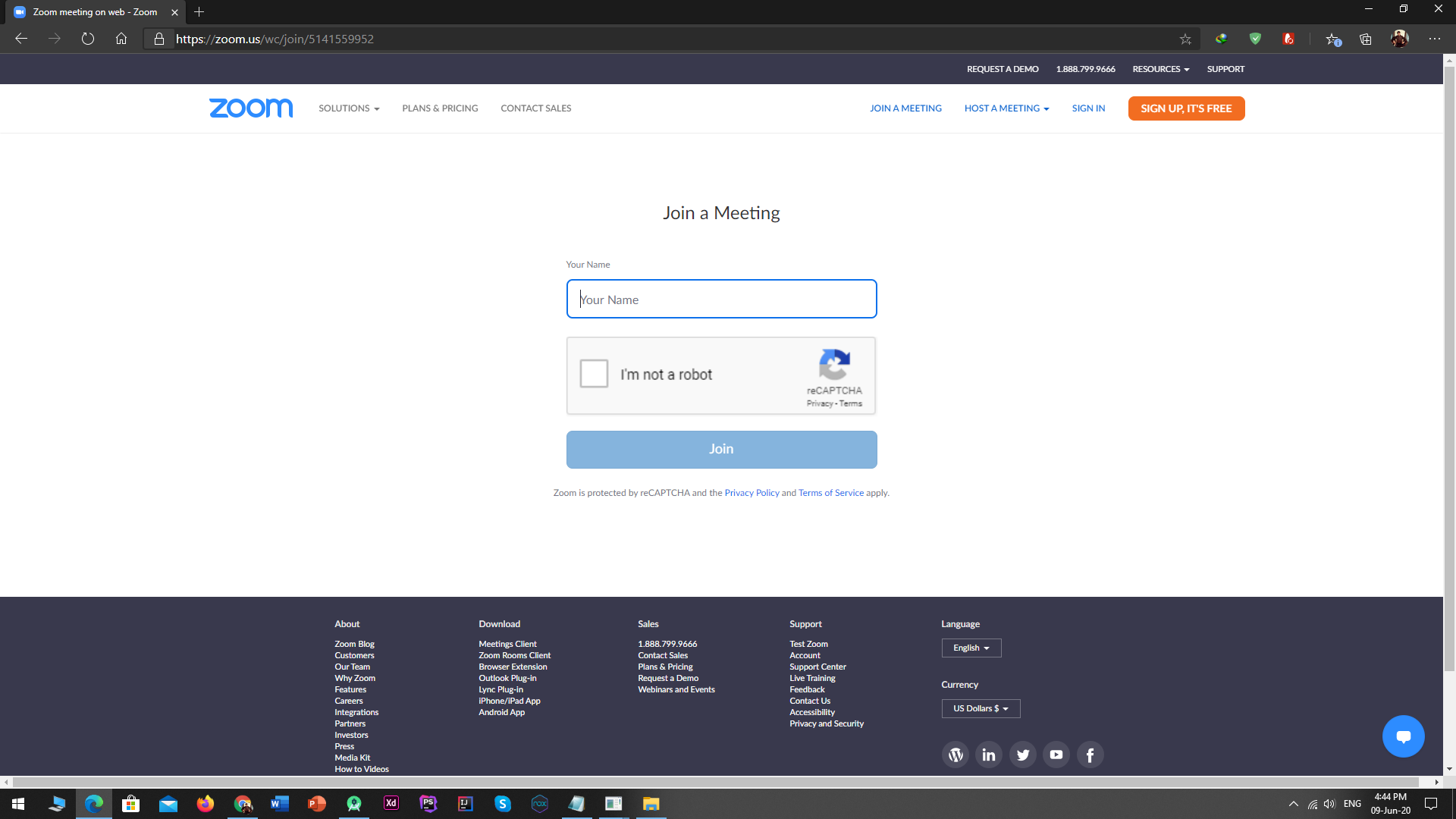Open the Windows notification center icon
The image size is (1456, 819).
[1431, 804]
